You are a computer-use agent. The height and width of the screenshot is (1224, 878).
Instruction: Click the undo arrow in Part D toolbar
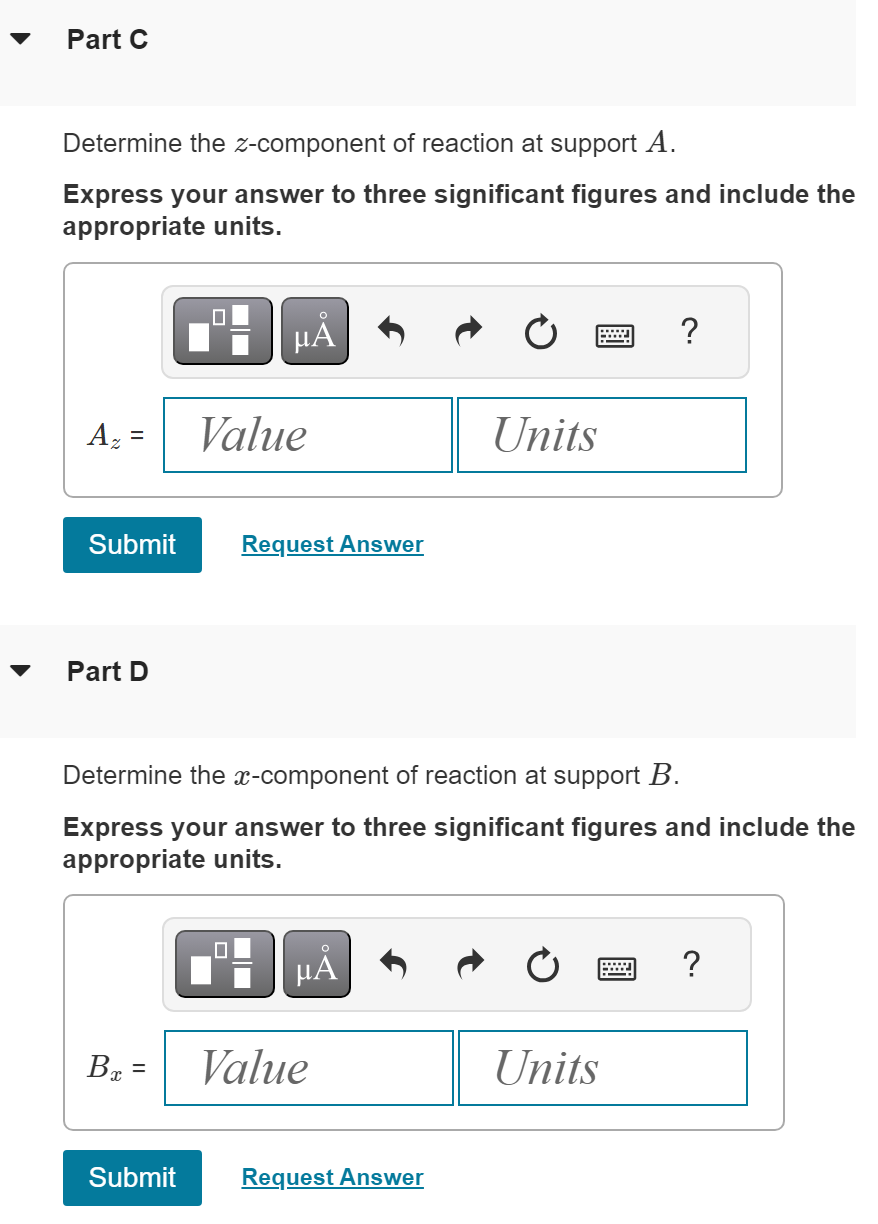[393, 964]
